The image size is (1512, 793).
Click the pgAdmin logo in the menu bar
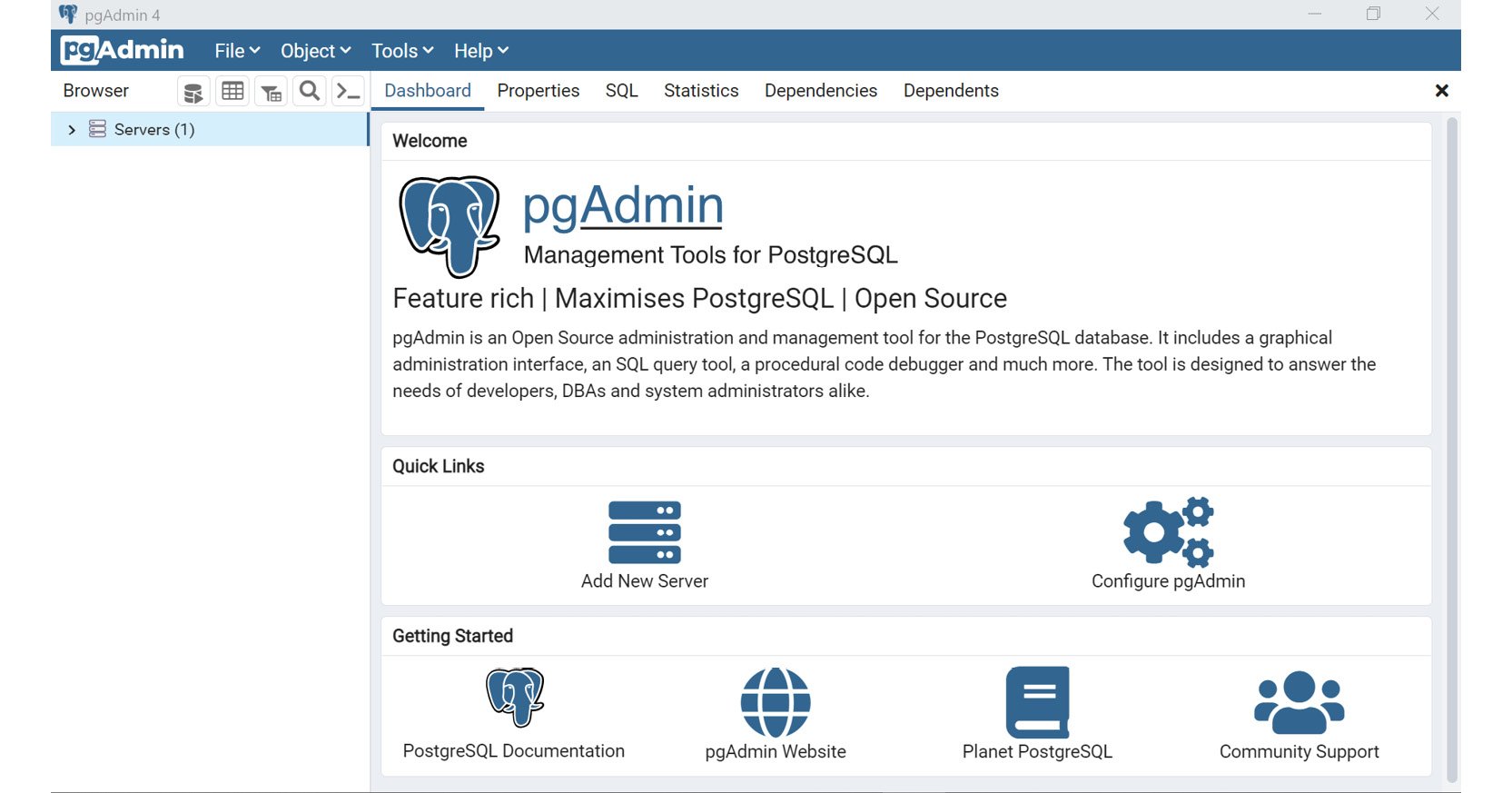click(x=123, y=50)
